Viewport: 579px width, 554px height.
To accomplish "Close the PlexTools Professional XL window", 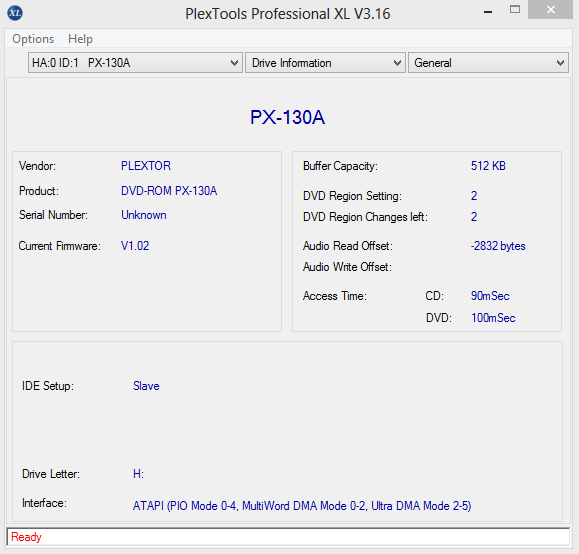I will [x=551, y=10].
